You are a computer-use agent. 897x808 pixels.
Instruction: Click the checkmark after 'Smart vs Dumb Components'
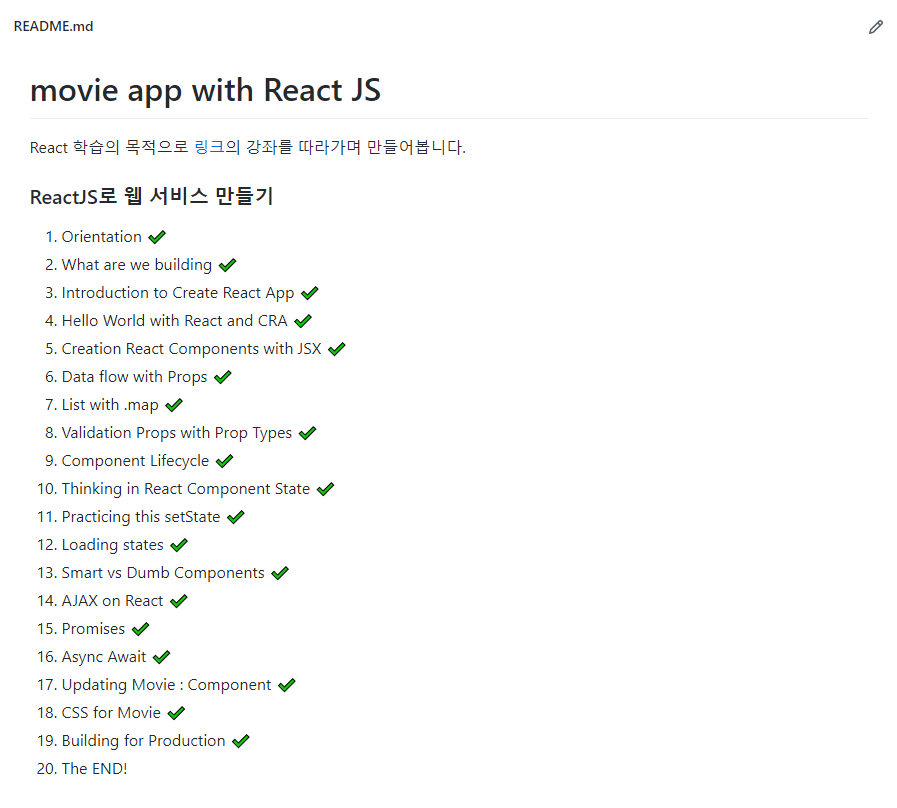click(x=280, y=573)
